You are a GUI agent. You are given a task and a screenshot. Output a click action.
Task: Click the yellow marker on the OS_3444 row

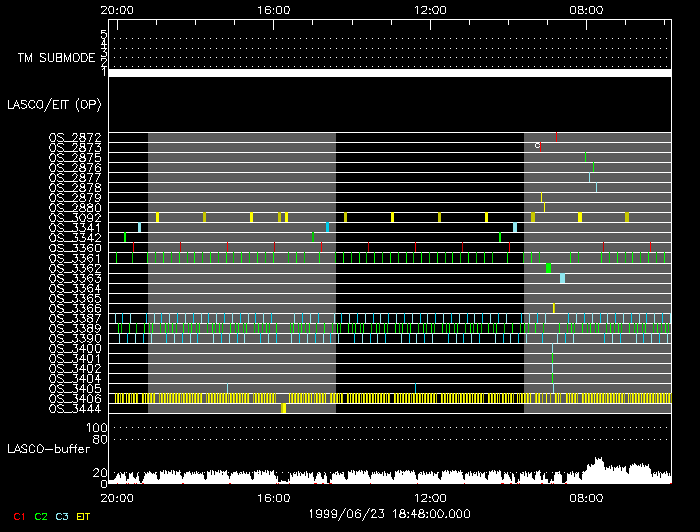click(x=284, y=408)
